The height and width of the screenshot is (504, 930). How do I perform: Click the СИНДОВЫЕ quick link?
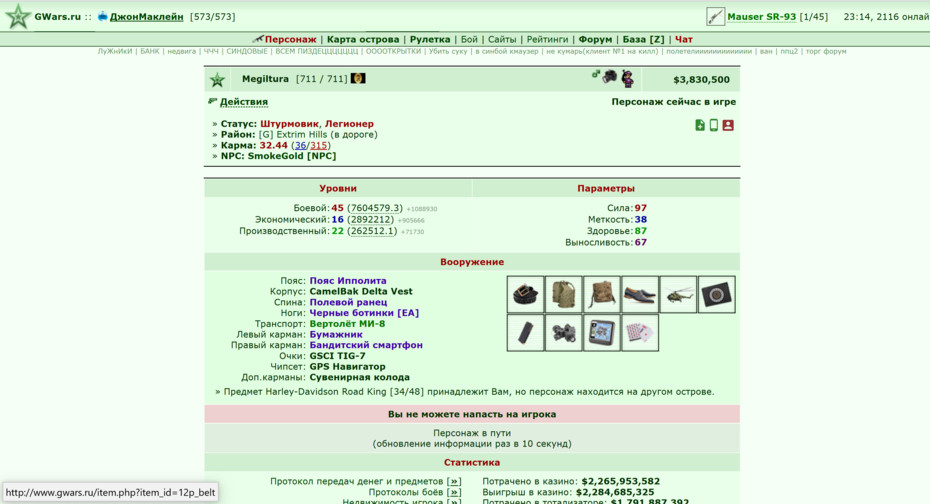[247, 52]
